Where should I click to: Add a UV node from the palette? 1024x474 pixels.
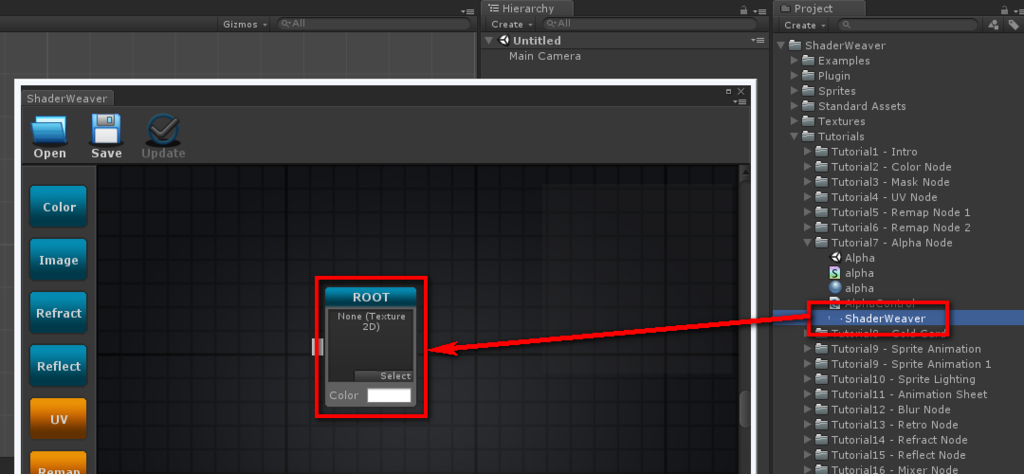point(59,419)
